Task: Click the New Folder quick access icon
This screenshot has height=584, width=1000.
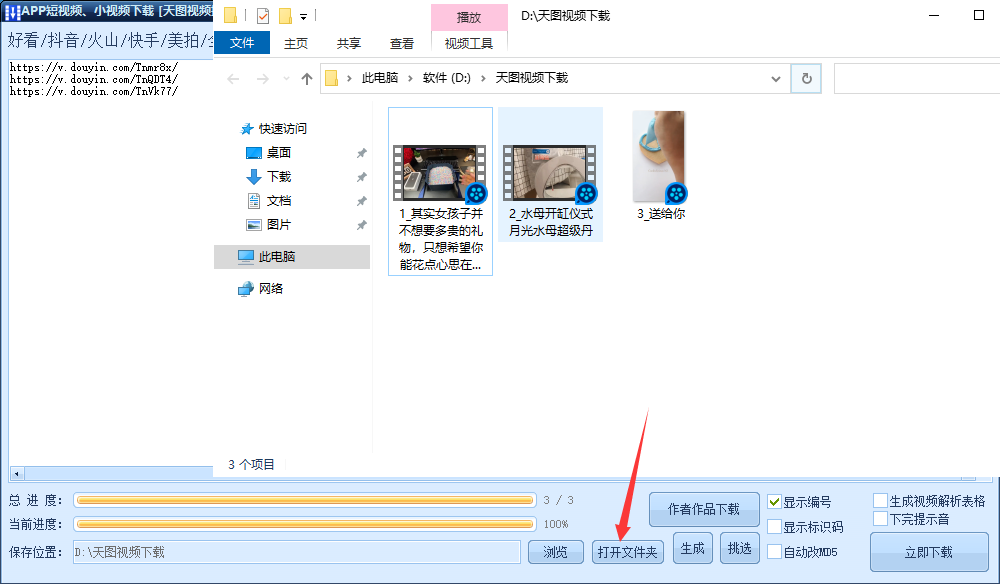Action: pos(286,15)
